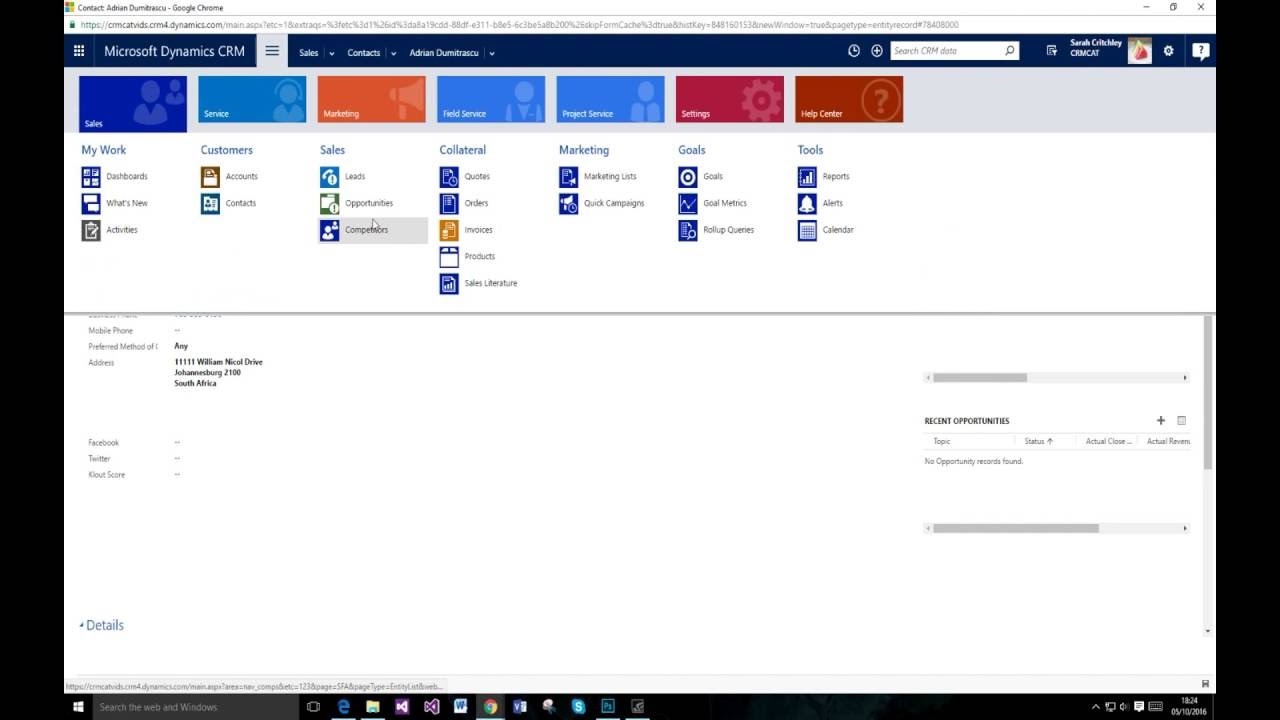Expand the Sales navigation dropdown arrow
Screen dimensions: 1280x720
(x=332, y=53)
